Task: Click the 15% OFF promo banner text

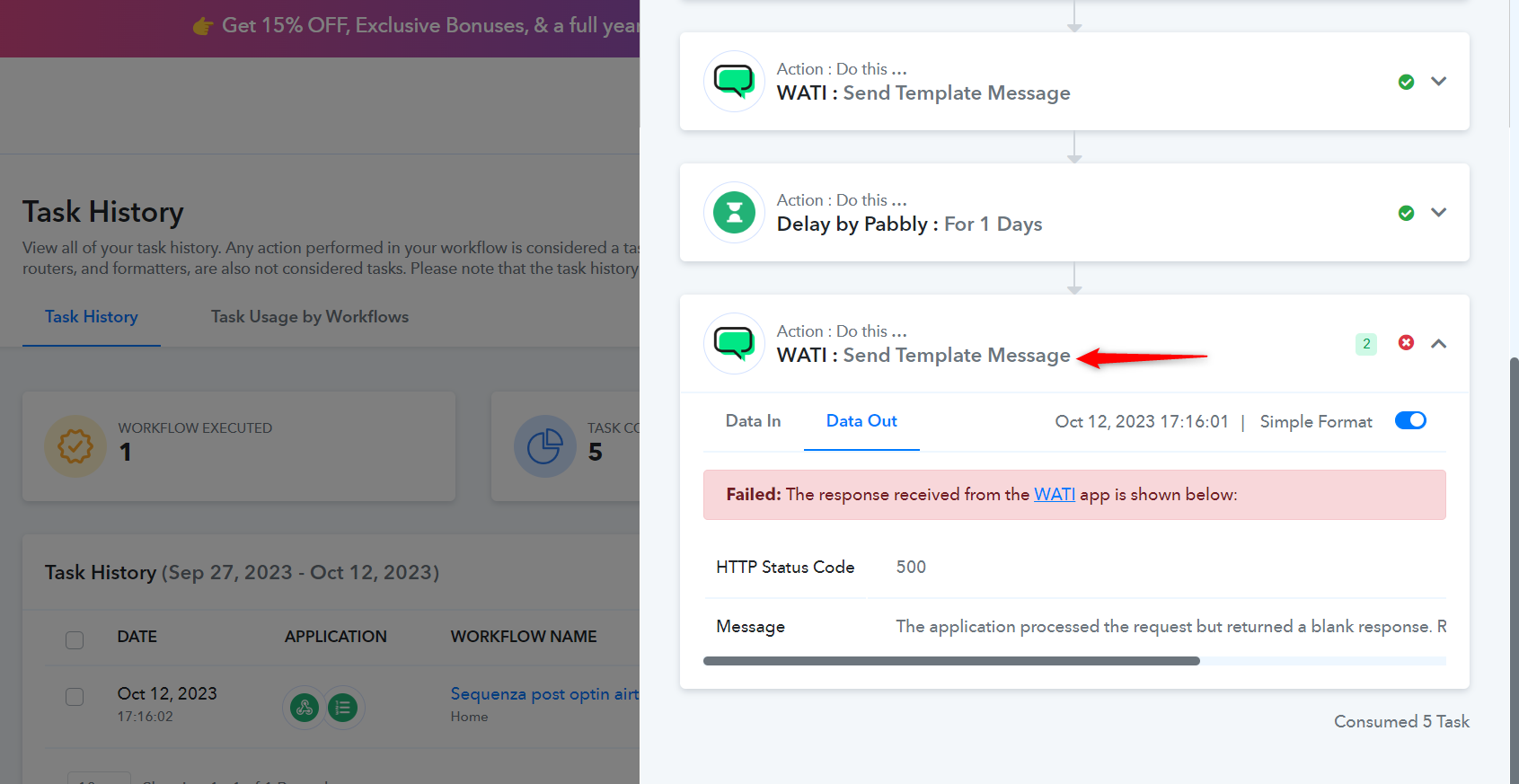Action: coord(431,26)
